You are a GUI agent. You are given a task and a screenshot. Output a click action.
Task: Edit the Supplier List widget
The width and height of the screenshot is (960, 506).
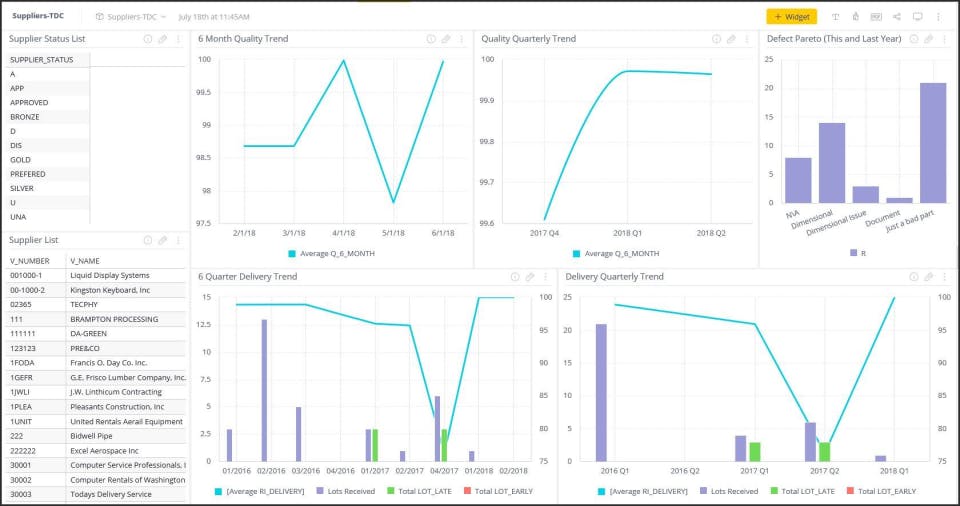(162, 240)
